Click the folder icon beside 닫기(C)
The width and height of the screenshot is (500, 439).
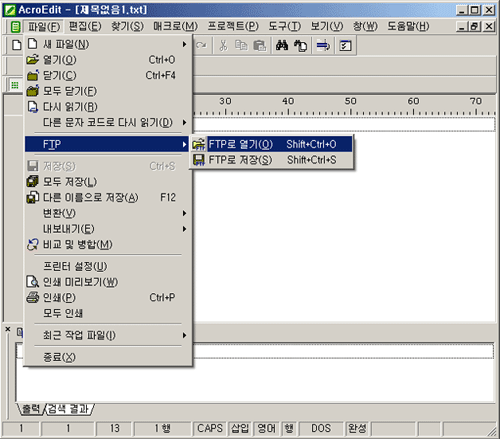33,75
